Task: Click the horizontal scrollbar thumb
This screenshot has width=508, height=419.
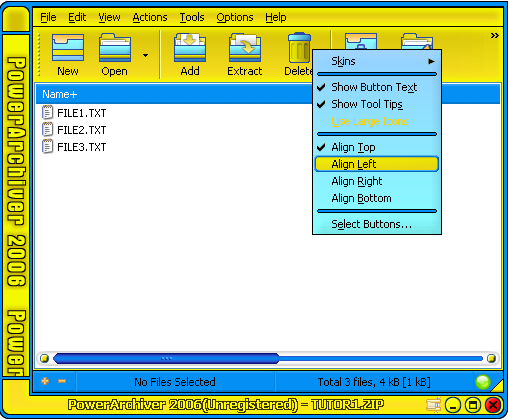Action: click(x=166, y=359)
